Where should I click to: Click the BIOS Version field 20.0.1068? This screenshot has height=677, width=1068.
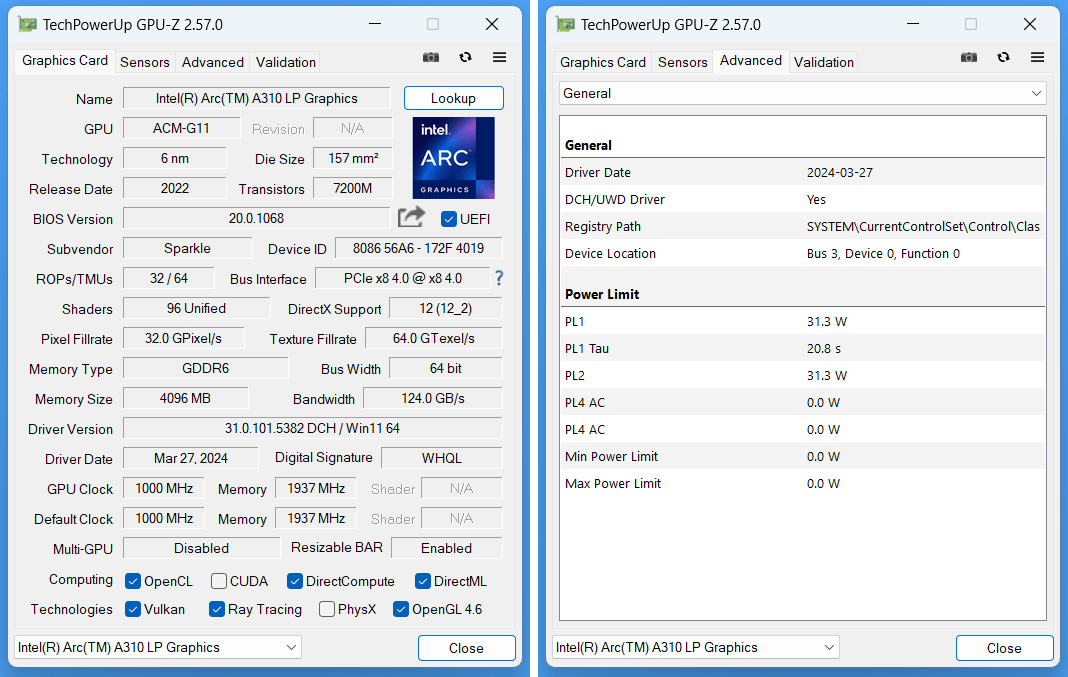(257, 218)
